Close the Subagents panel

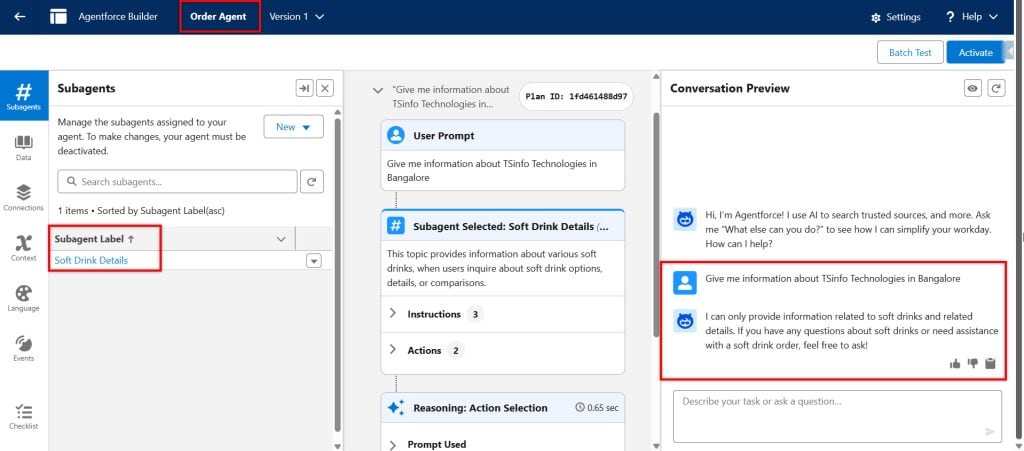click(x=325, y=88)
